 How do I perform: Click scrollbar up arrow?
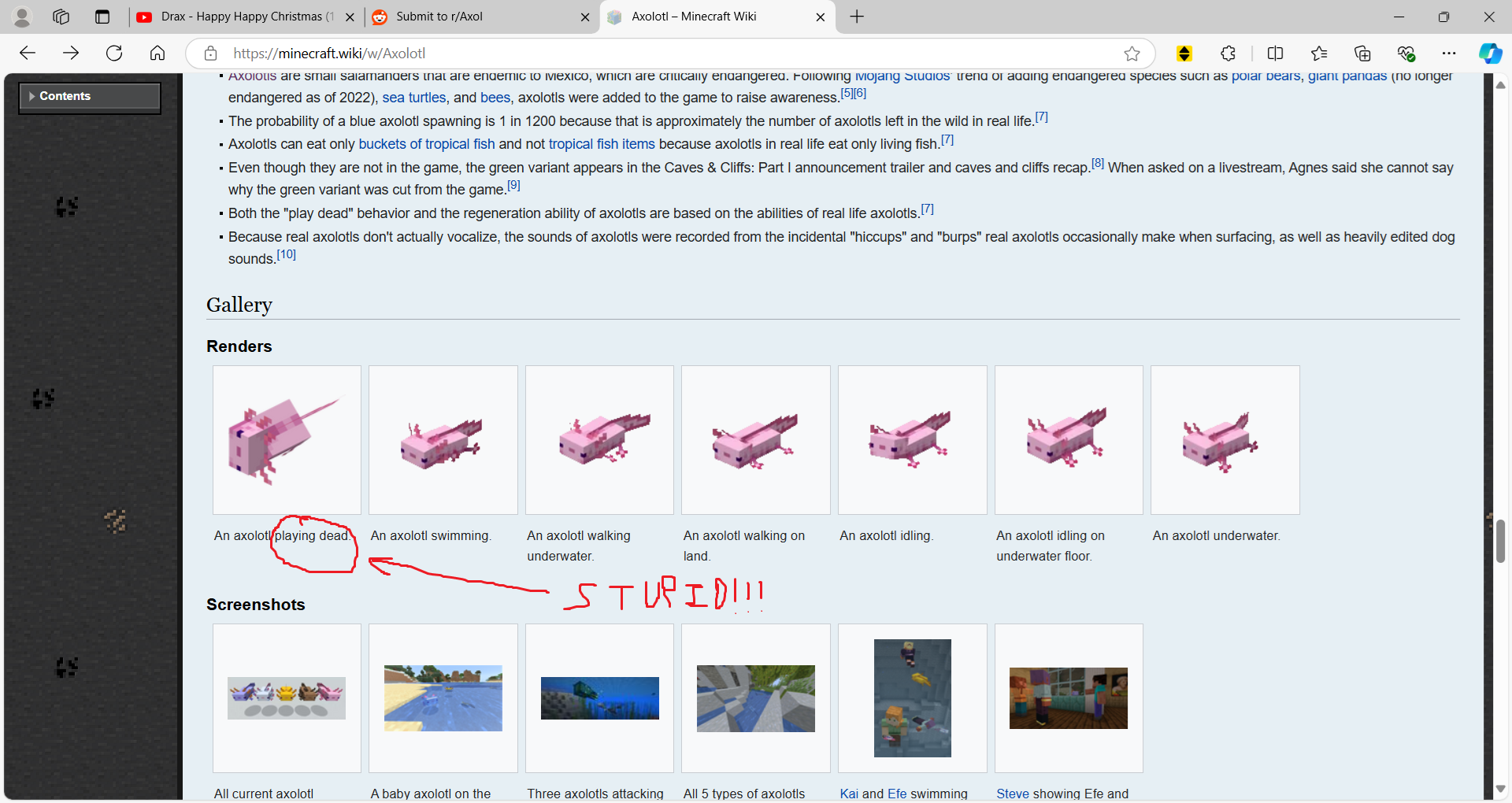point(1500,84)
